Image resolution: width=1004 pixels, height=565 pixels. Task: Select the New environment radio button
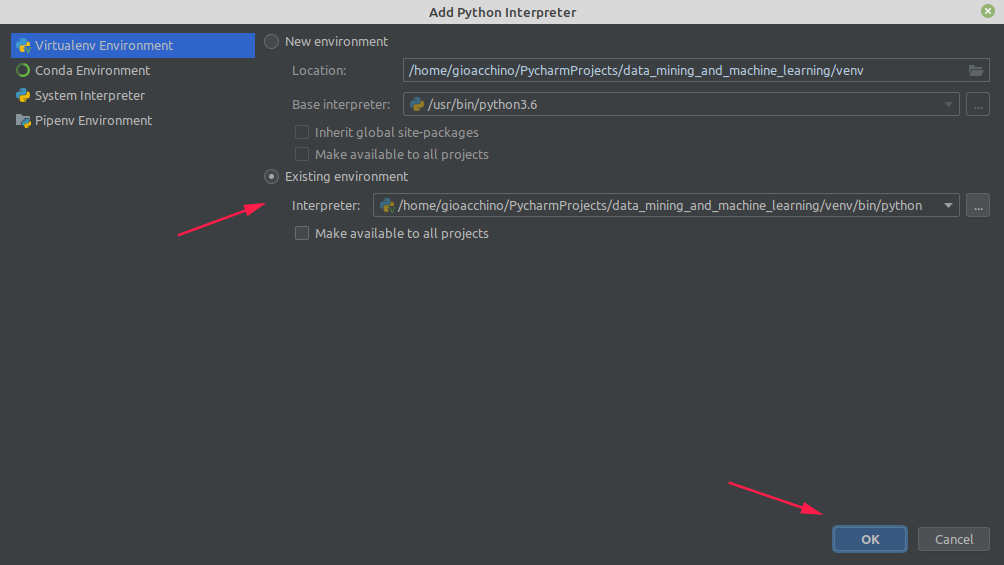click(271, 42)
